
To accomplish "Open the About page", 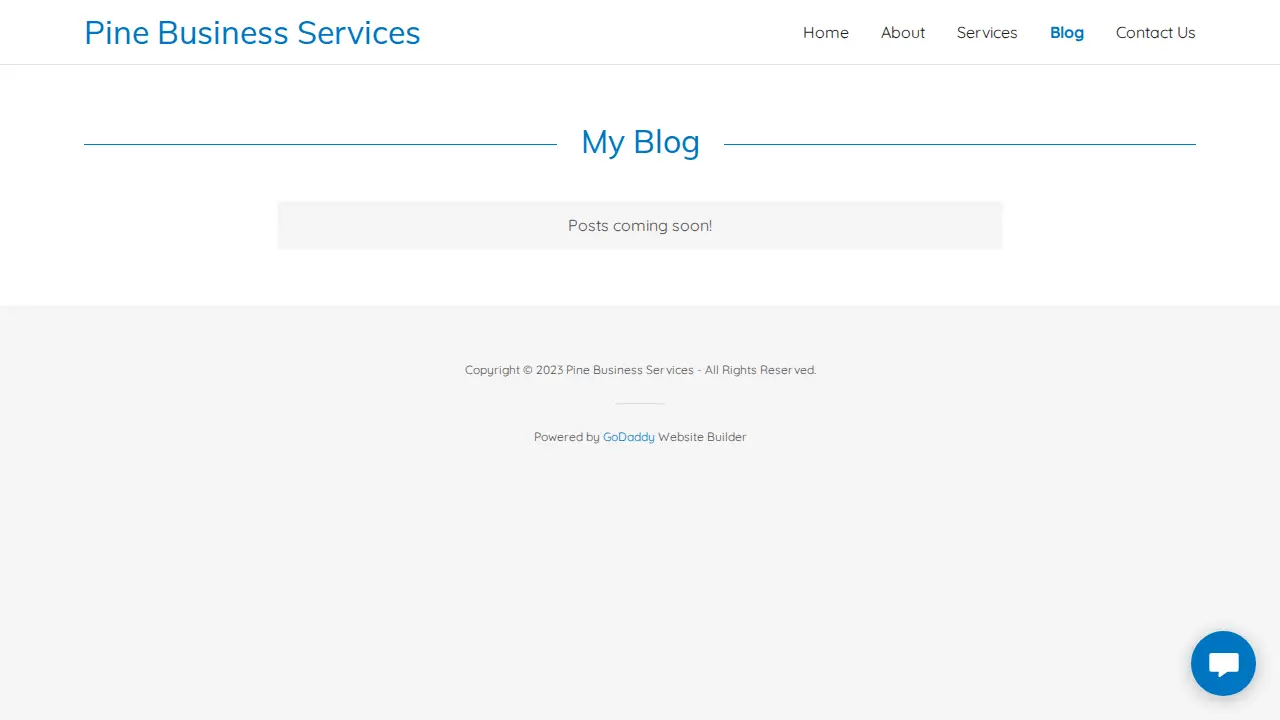I will (903, 33).
